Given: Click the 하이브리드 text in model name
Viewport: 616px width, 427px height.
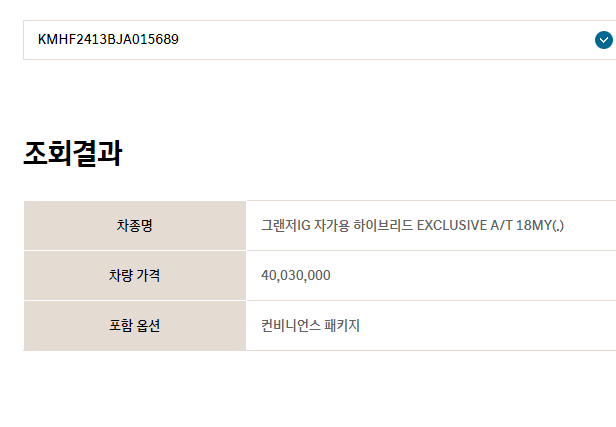Looking at the screenshot, I should click(x=383, y=225).
